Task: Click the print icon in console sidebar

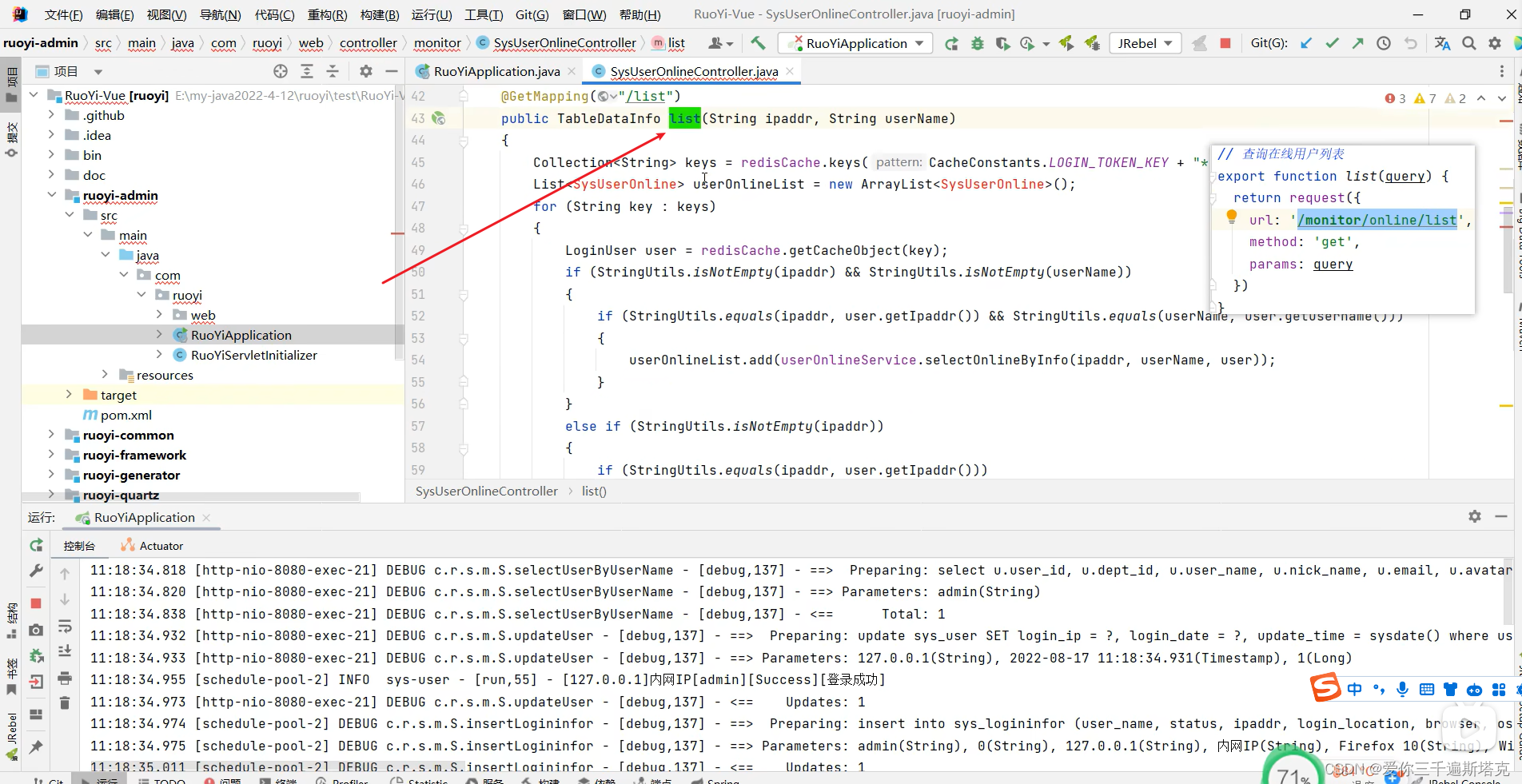Action: [x=65, y=679]
